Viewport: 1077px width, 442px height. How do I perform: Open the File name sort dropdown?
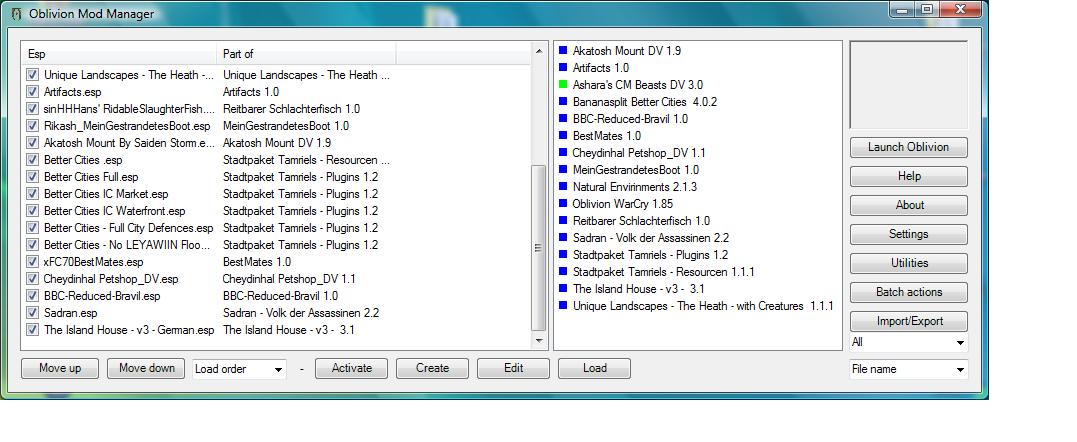(x=908, y=370)
